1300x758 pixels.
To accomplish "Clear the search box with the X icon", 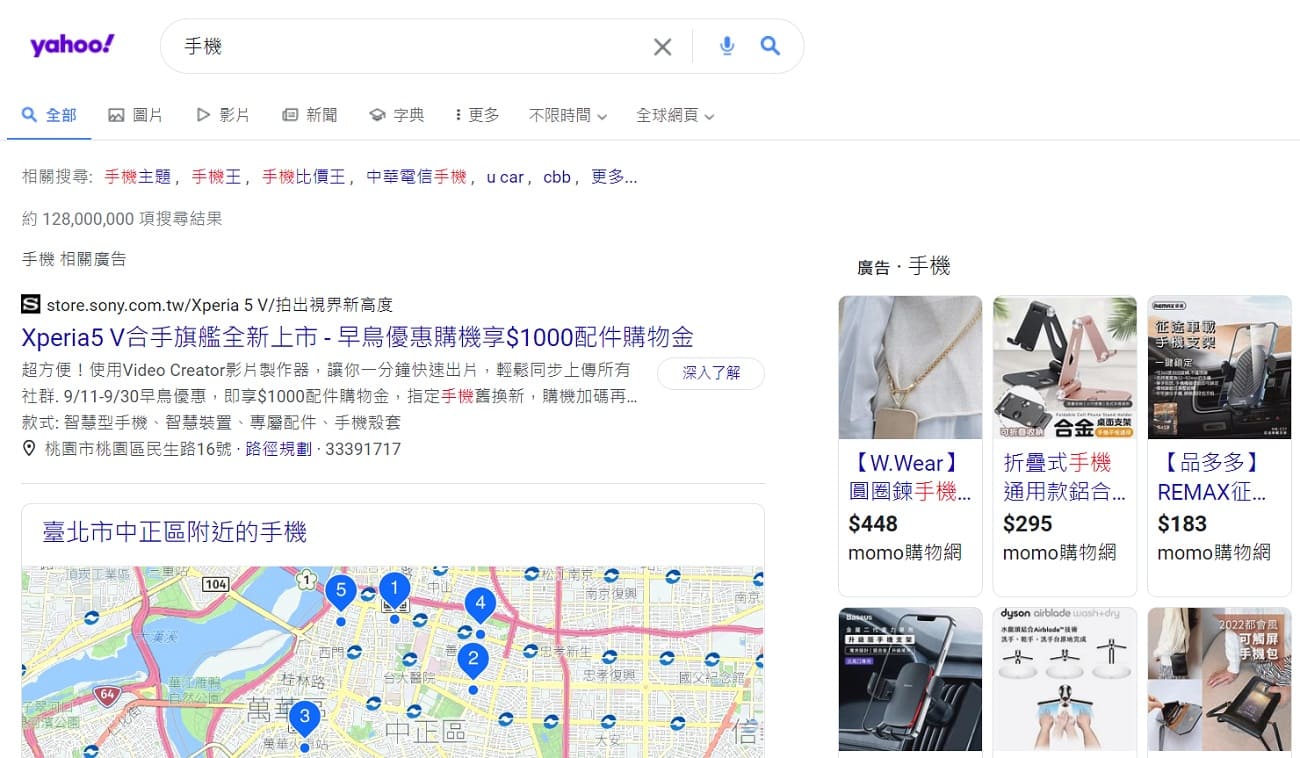I will [x=662, y=46].
